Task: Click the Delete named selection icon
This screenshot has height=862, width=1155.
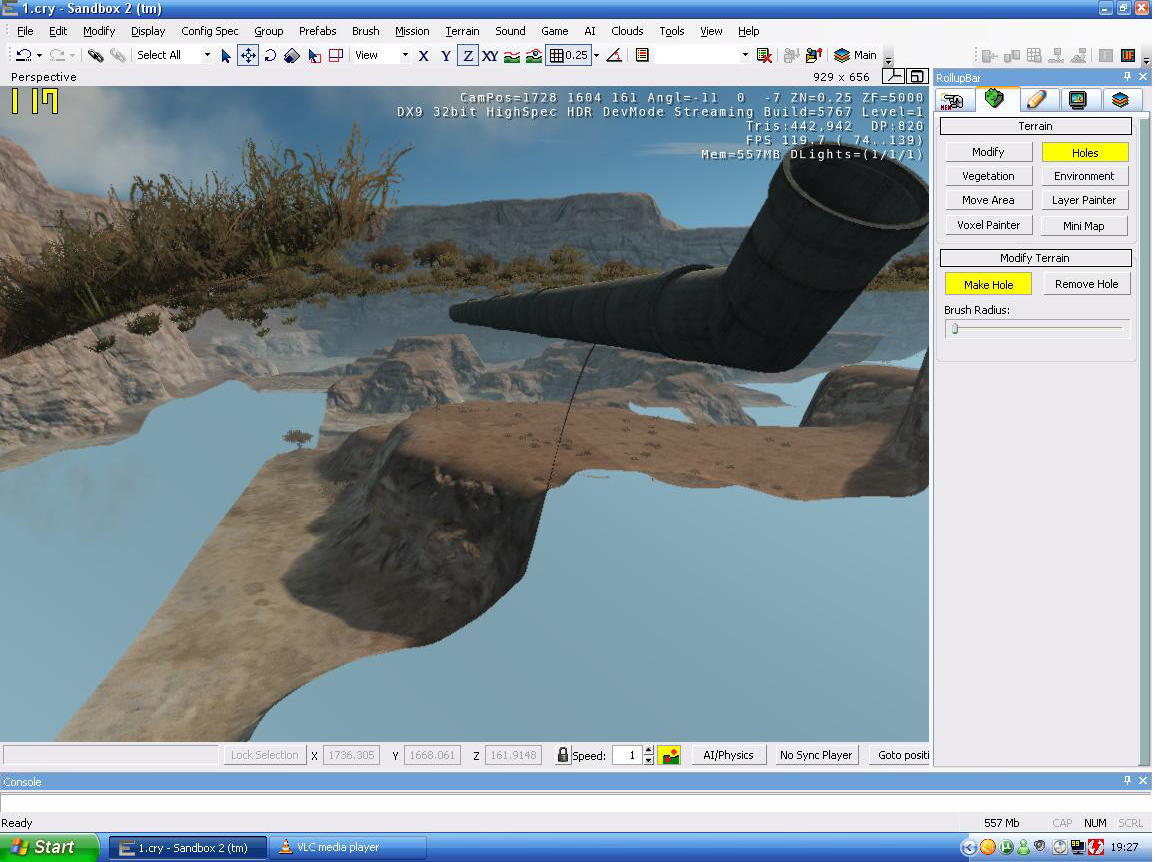Action: click(765, 55)
